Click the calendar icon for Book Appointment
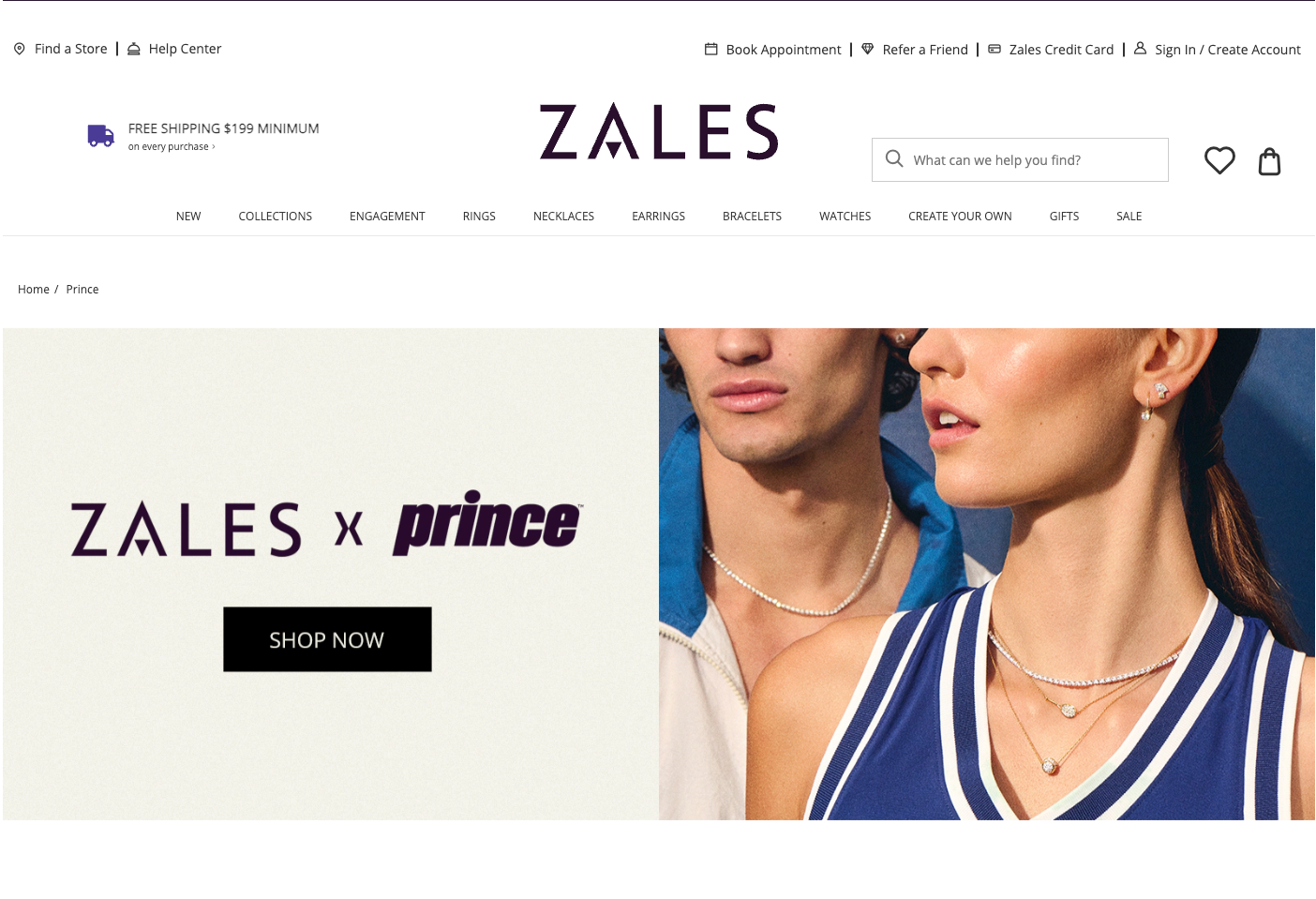This screenshot has width=1316, height=899. pos(711,49)
